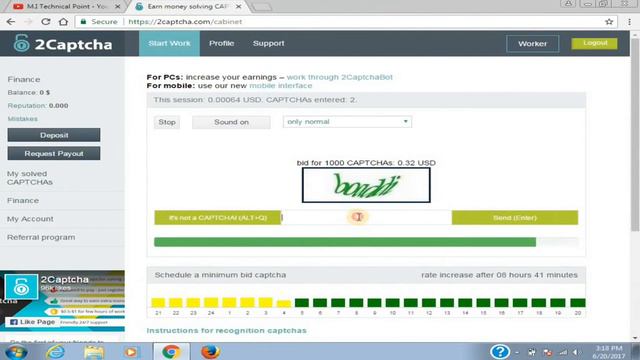The height and width of the screenshot is (360, 640).
Task: Click the network signal tray icon
Action: pyautogui.click(x=563, y=352)
